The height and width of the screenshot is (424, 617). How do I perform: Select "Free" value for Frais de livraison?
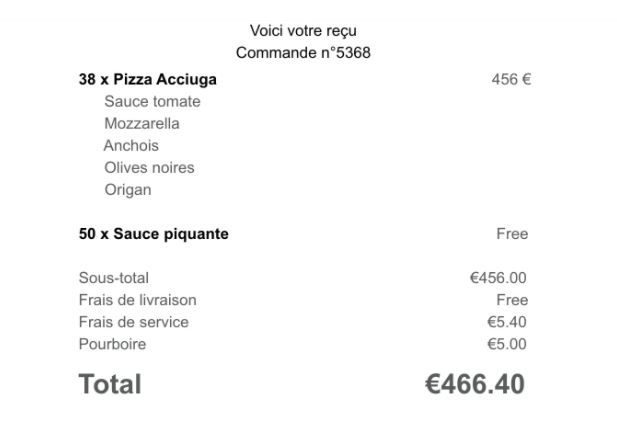tap(512, 300)
